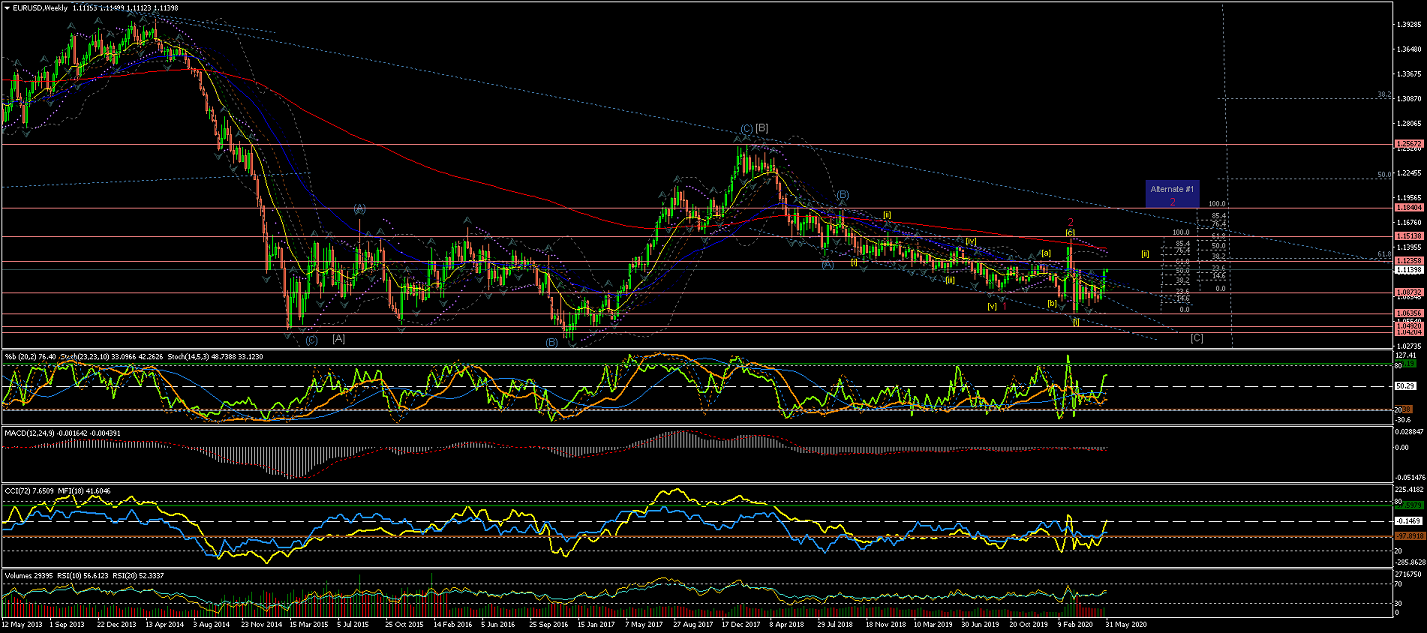This screenshot has height=633, width=1427.
Task: Select the white [C] wave label
Action: point(1196,338)
